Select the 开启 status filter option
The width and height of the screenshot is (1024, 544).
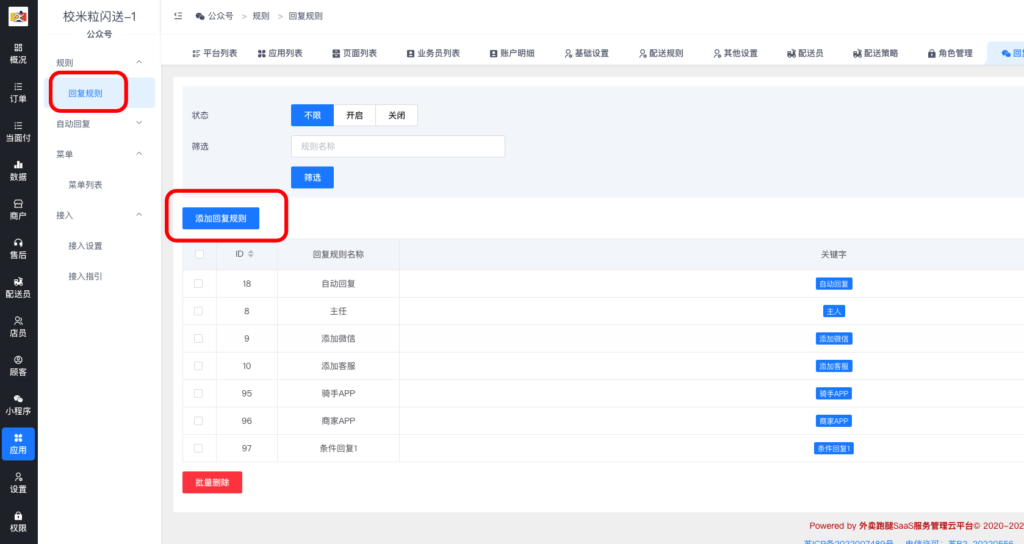coord(355,115)
